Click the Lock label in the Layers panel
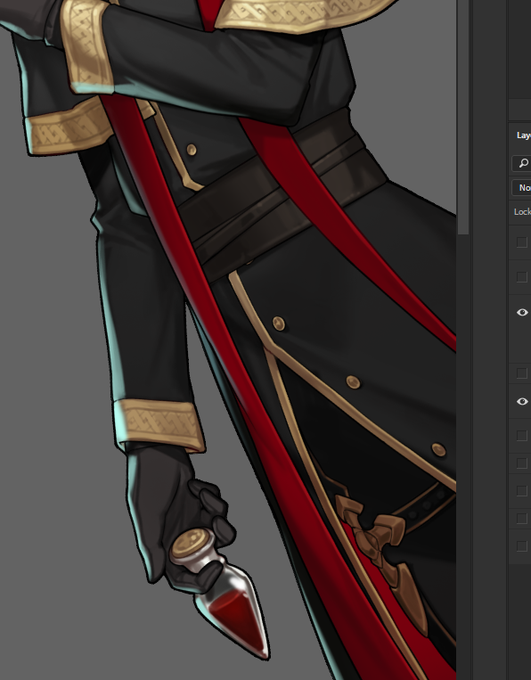 coord(522,212)
